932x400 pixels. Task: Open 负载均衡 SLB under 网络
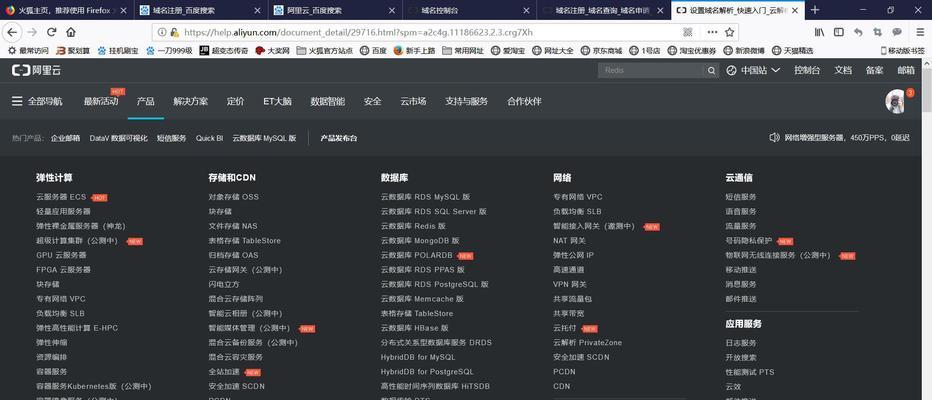coord(577,211)
